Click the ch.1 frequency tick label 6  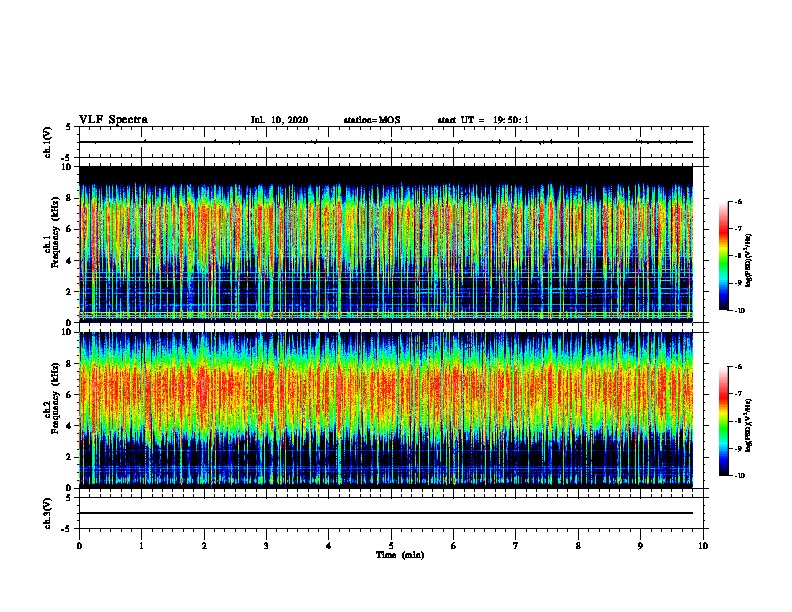(x=69, y=229)
